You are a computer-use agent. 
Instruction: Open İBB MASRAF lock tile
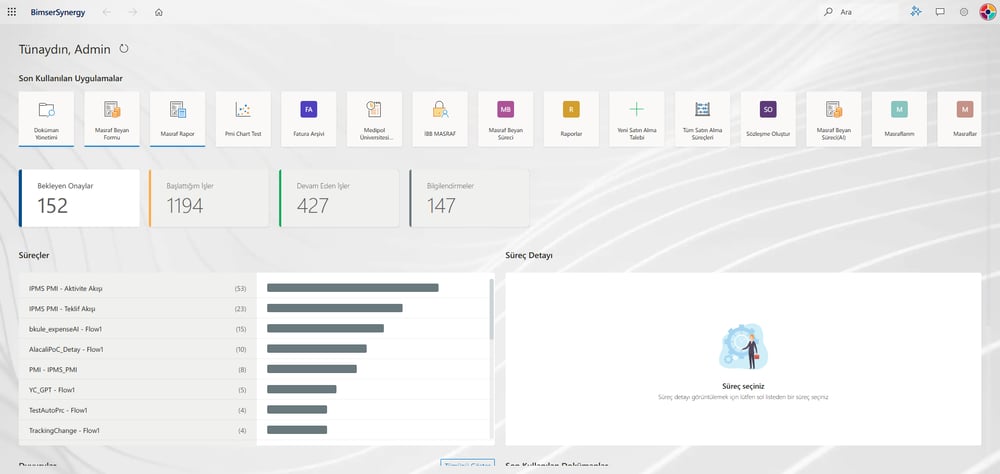pyautogui.click(x=440, y=119)
